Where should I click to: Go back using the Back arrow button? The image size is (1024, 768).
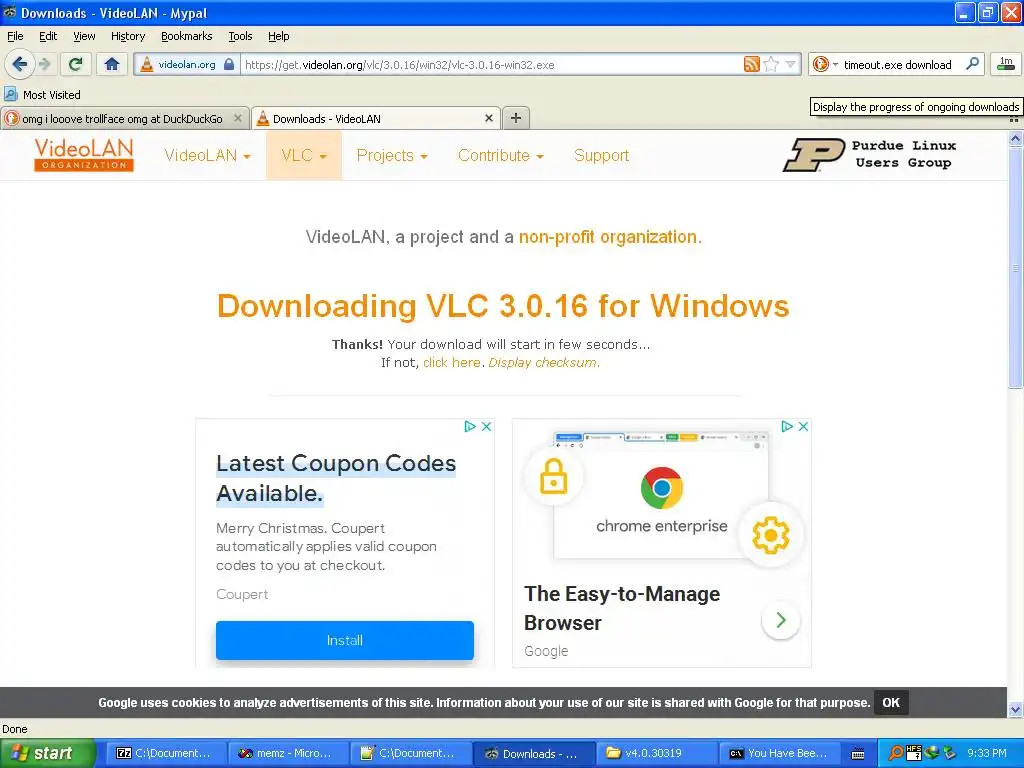20,64
